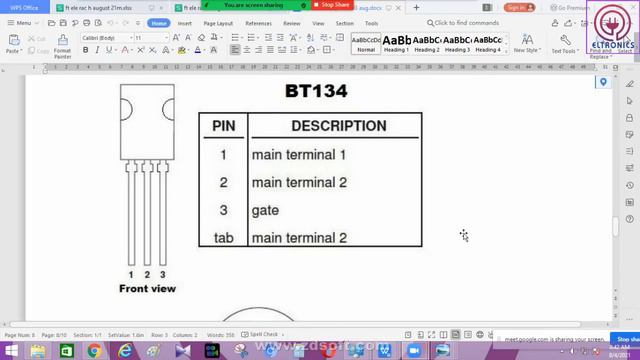The height and width of the screenshot is (360, 640).
Task: Open the font name dropdown
Action: [131, 38]
